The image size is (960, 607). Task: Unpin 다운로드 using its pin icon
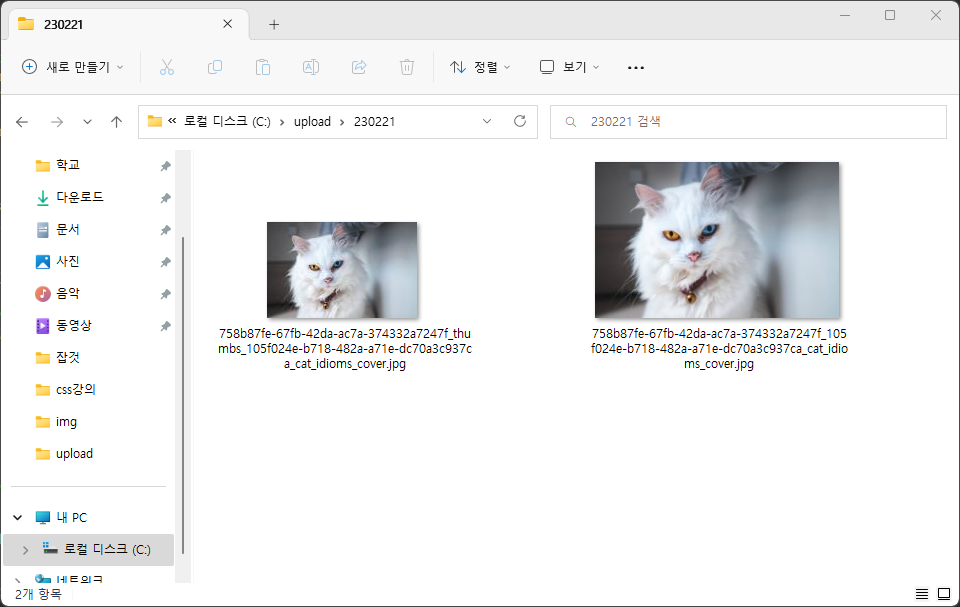click(165, 198)
